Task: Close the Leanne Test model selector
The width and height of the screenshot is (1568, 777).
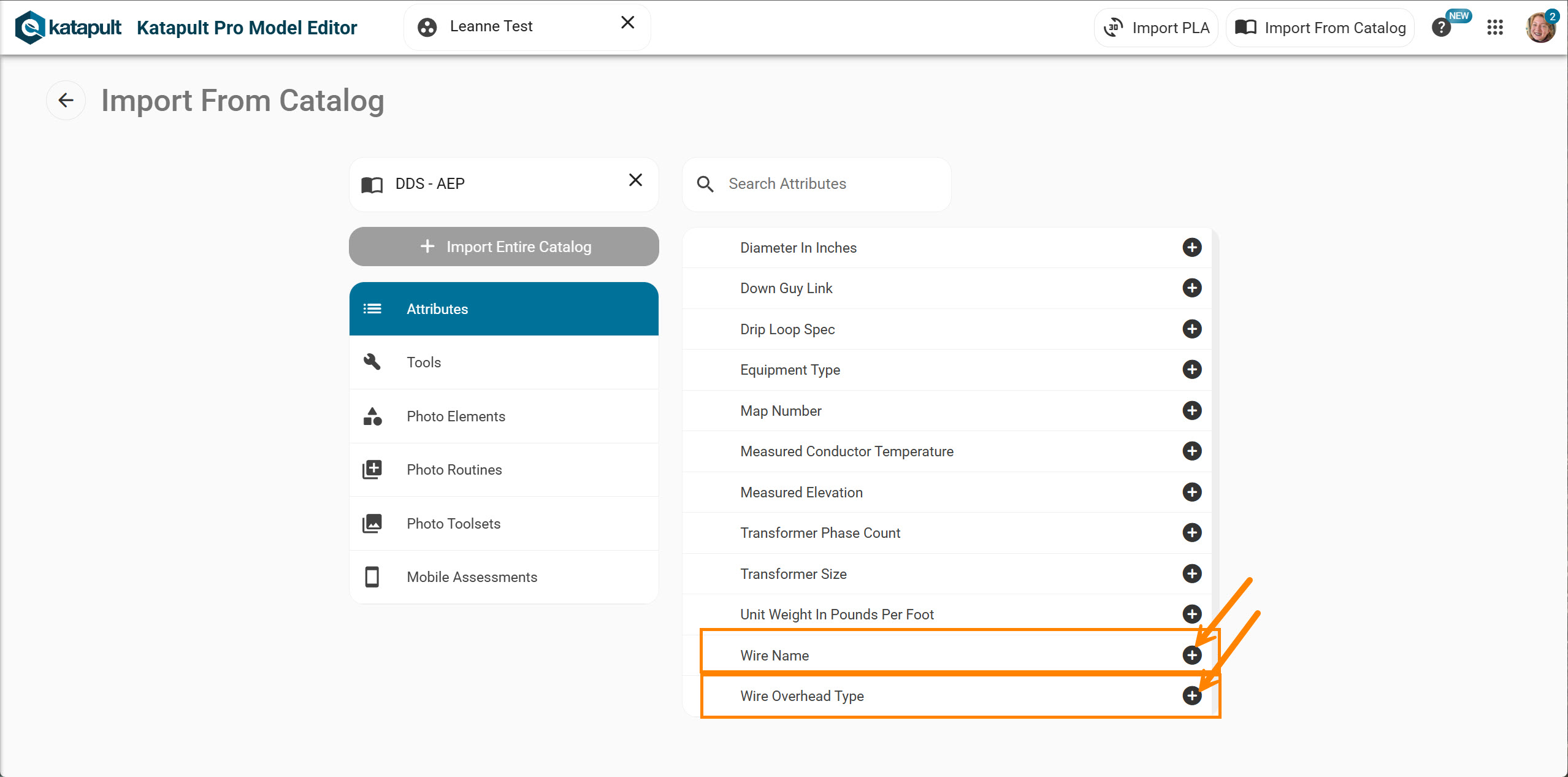Action: (x=627, y=23)
